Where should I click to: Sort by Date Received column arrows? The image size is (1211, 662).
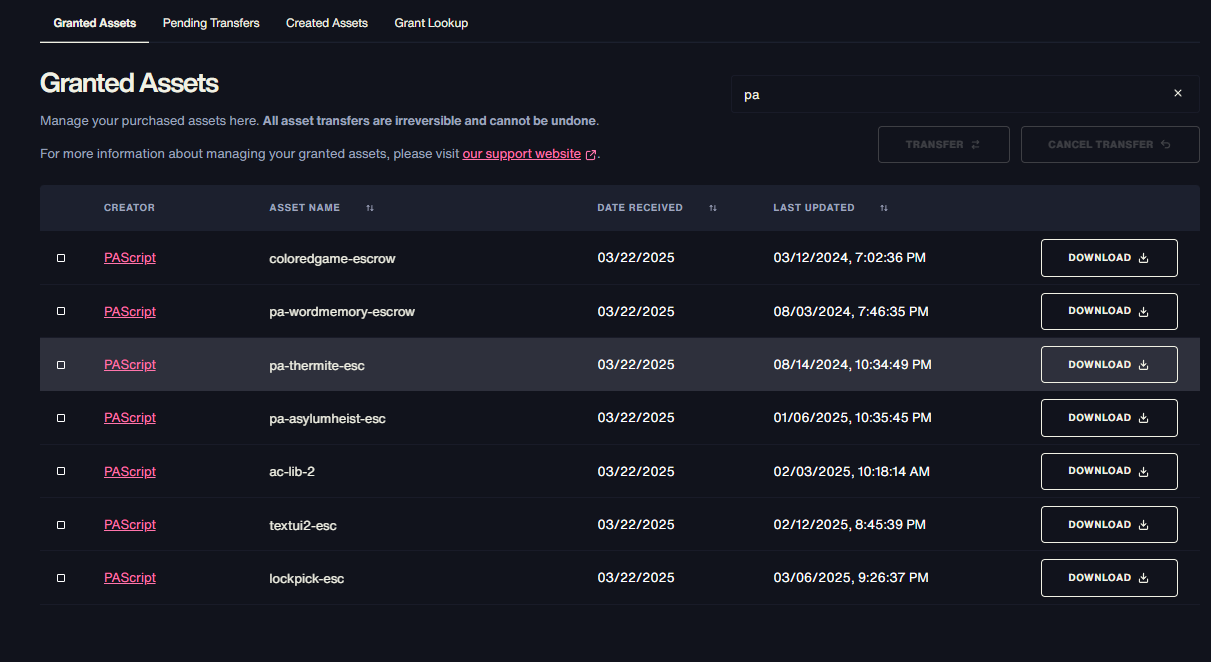[x=713, y=208]
